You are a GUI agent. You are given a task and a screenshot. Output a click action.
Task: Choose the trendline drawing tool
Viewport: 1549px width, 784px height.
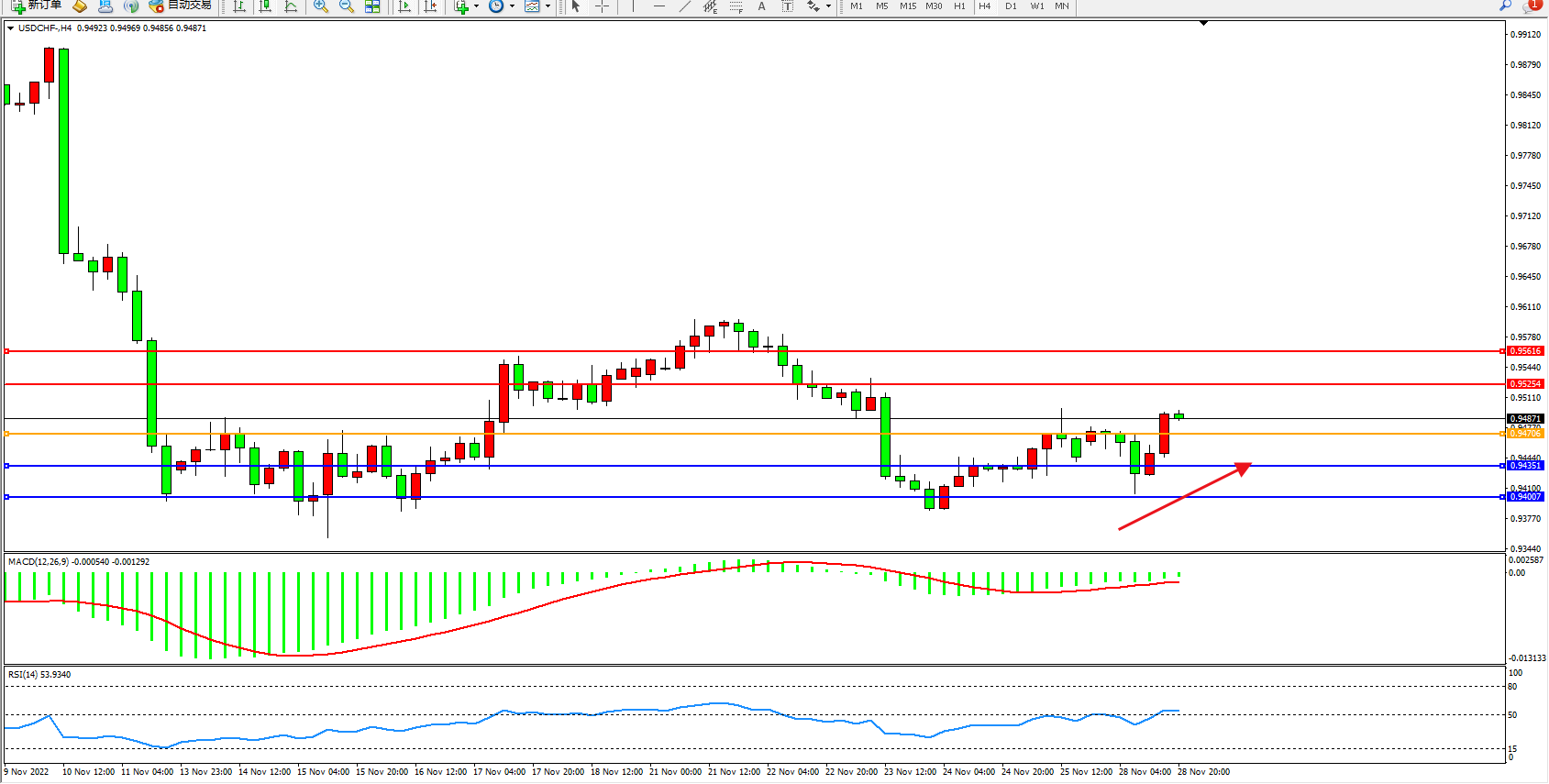pos(684,6)
